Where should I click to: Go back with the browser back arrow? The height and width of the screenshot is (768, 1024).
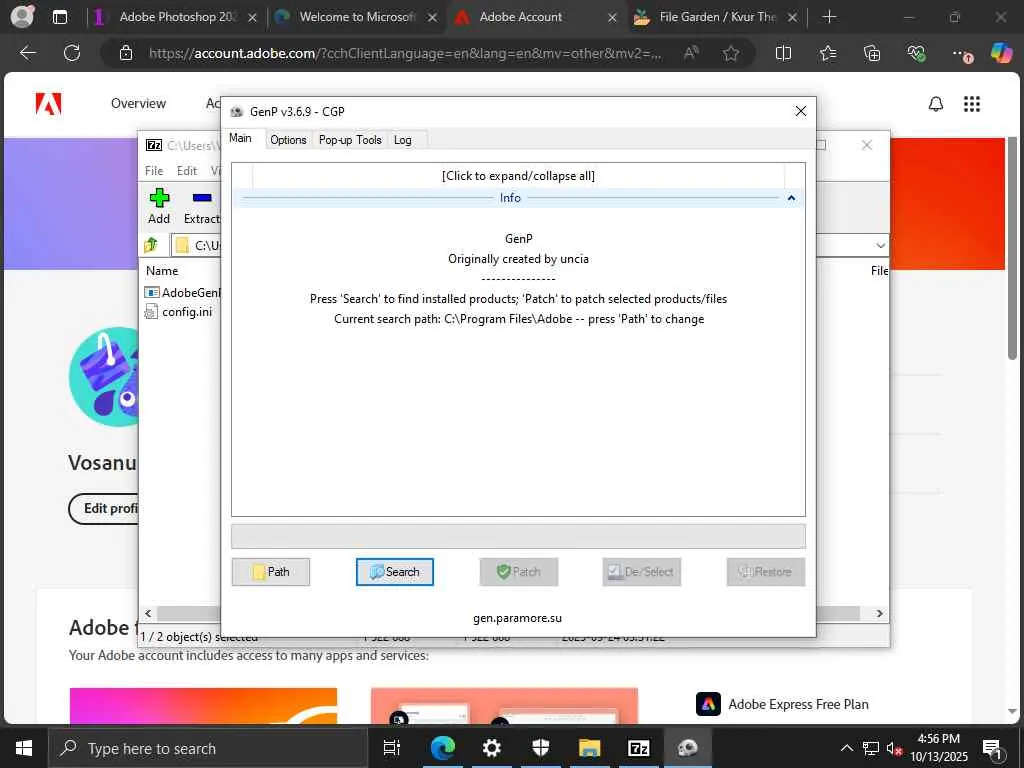pyautogui.click(x=27, y=53)
